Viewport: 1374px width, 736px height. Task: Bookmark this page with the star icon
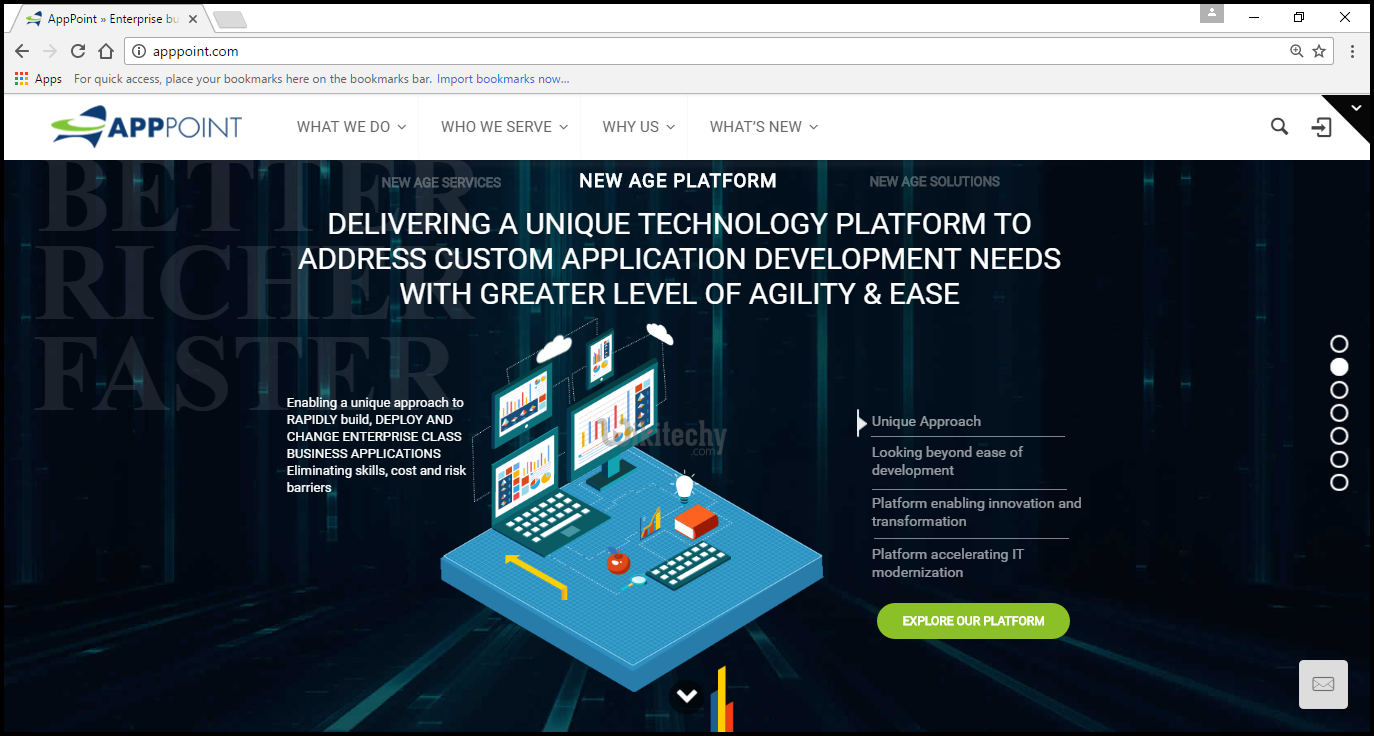[1319, 51]
